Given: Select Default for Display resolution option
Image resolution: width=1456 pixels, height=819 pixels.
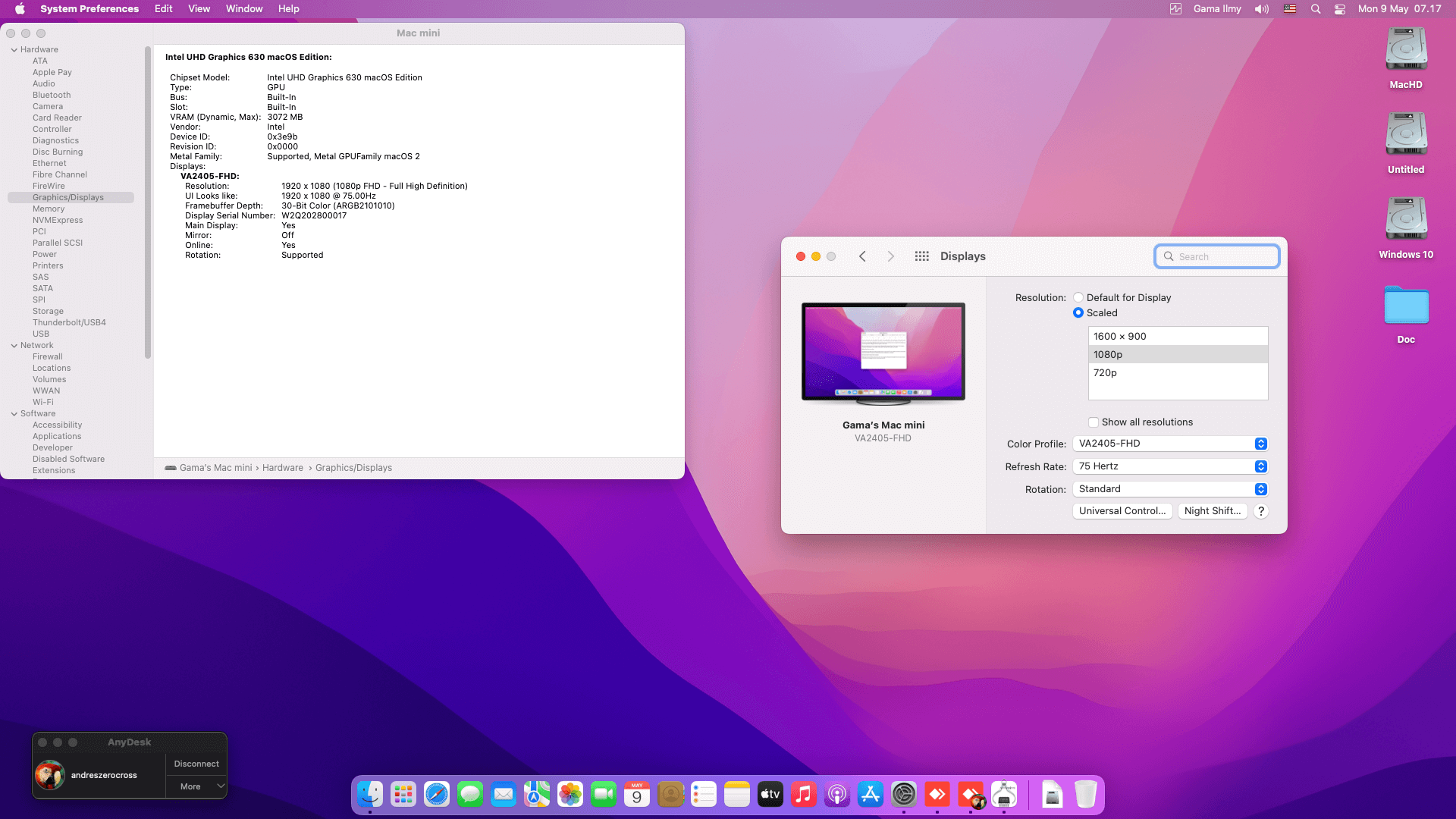Looking at the screenshot, I should click(x=1078, y=297).
